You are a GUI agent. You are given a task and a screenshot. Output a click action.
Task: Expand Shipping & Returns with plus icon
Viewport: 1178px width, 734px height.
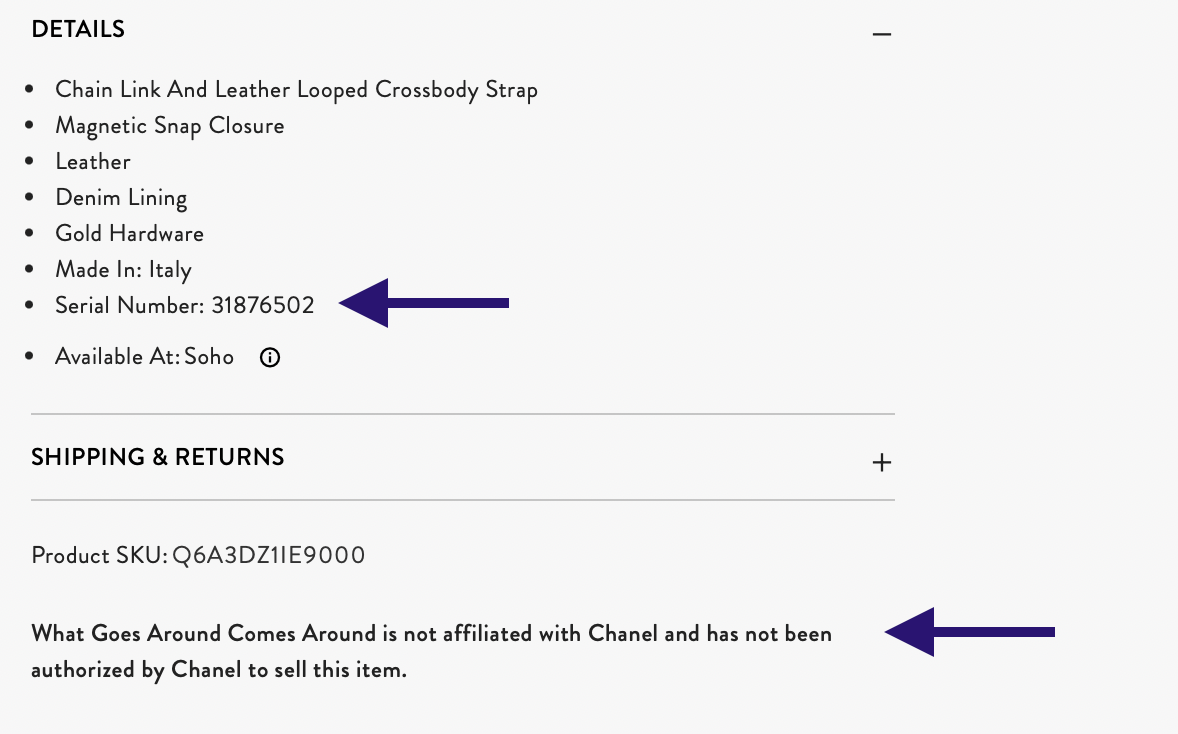point(882,462)
